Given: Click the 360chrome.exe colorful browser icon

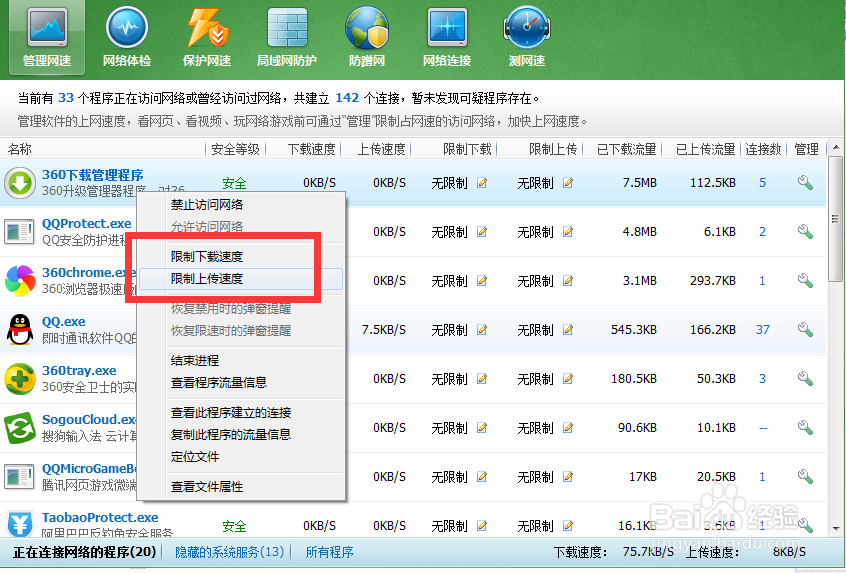Looking at the screenshot, I should pyautogui.click(x=20, y=281).
